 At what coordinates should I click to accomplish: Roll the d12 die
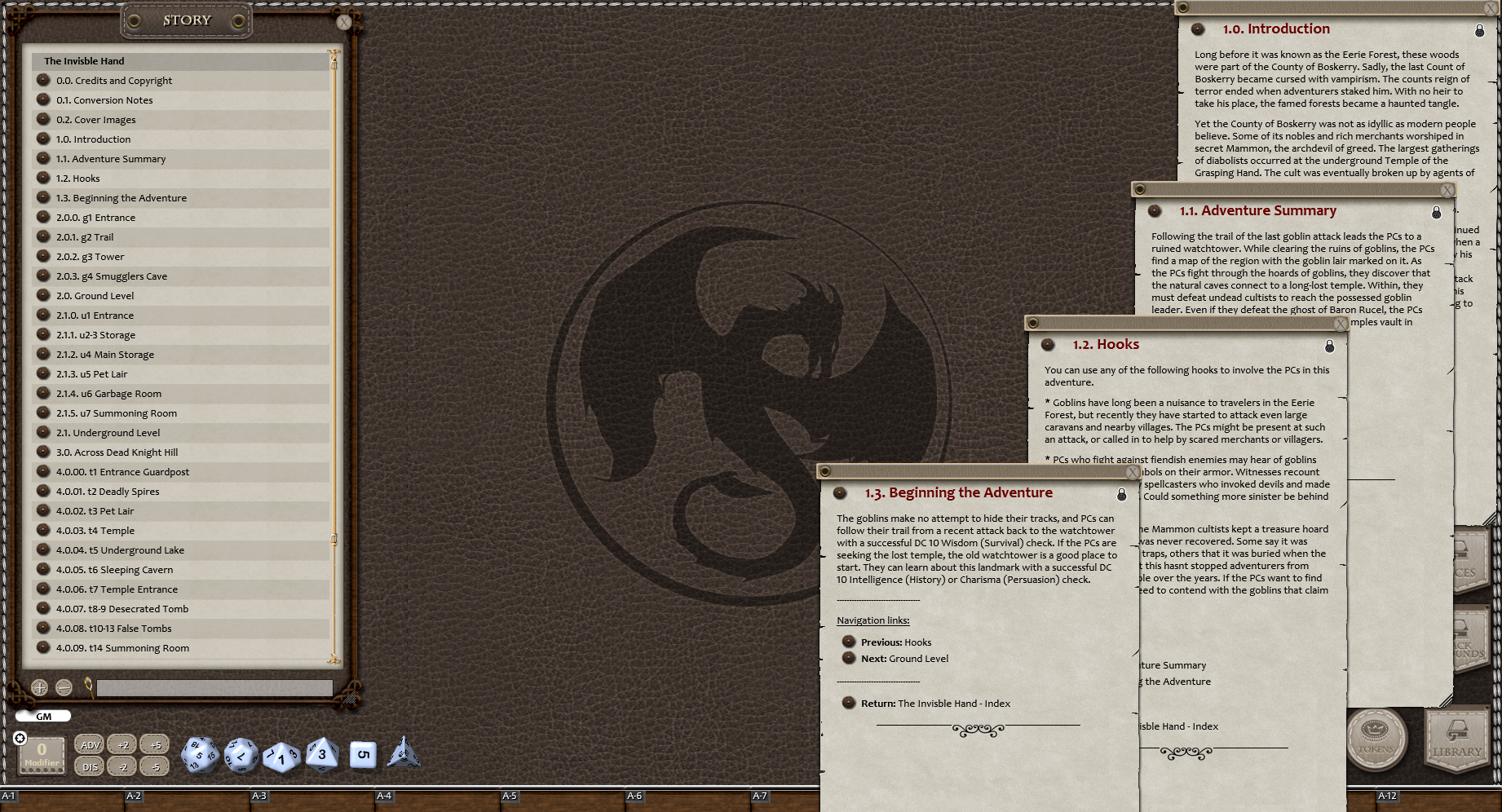click(241, 754)
